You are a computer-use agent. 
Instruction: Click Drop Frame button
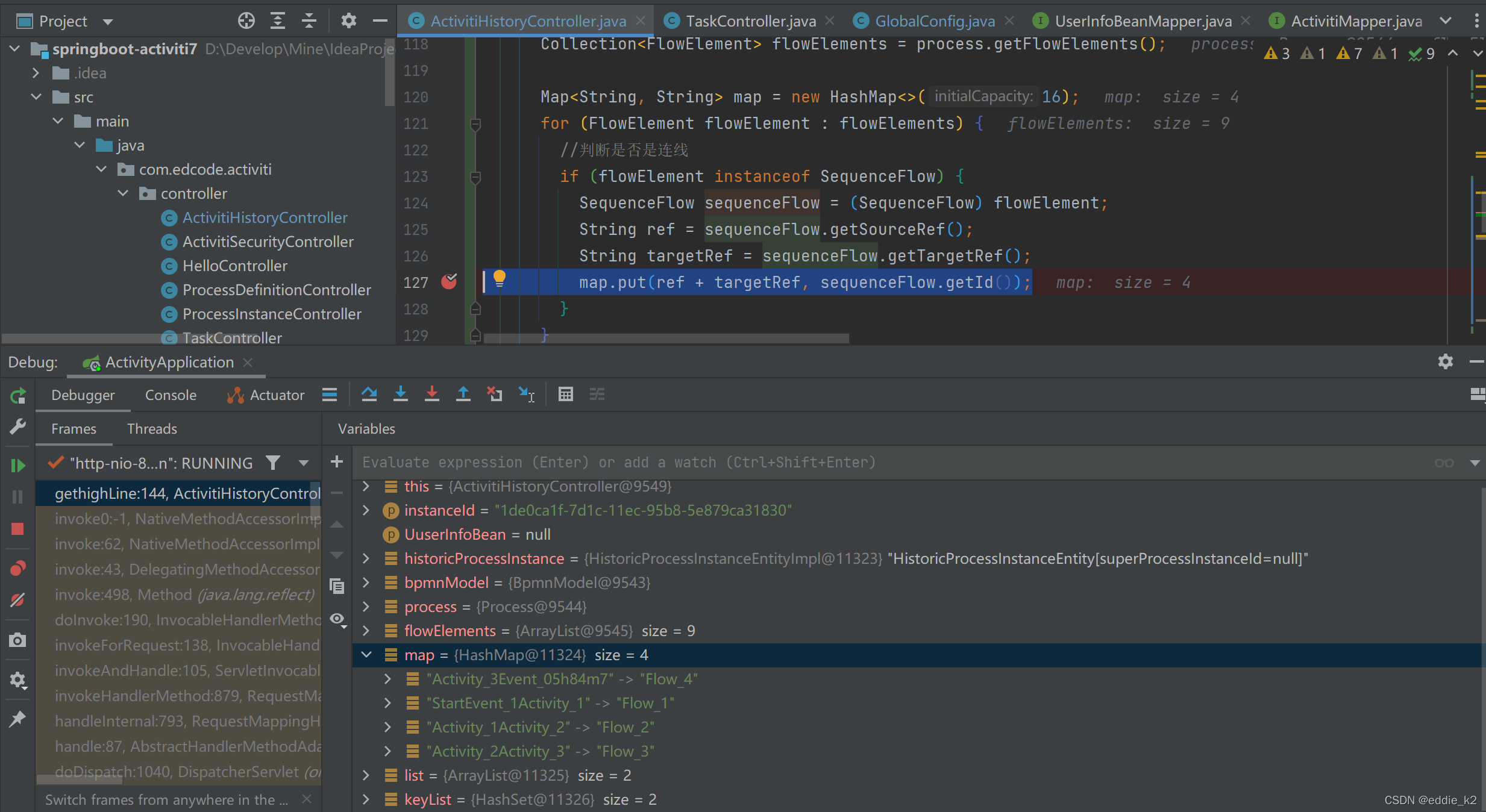pyautogui.click(x=494, y=395)
